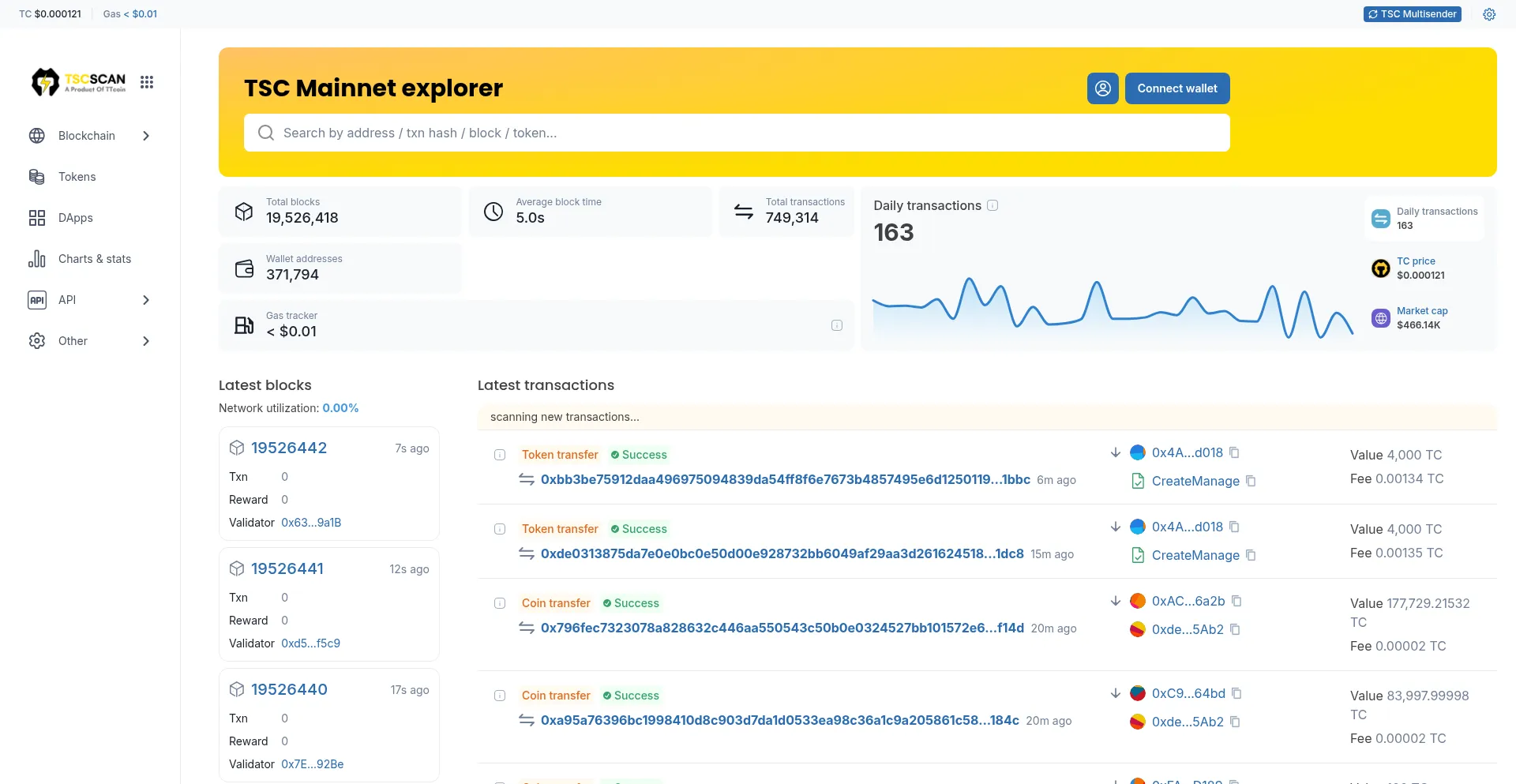Open validator 0xd5...f5c9

pyautogui.click(x=310, y=643)
